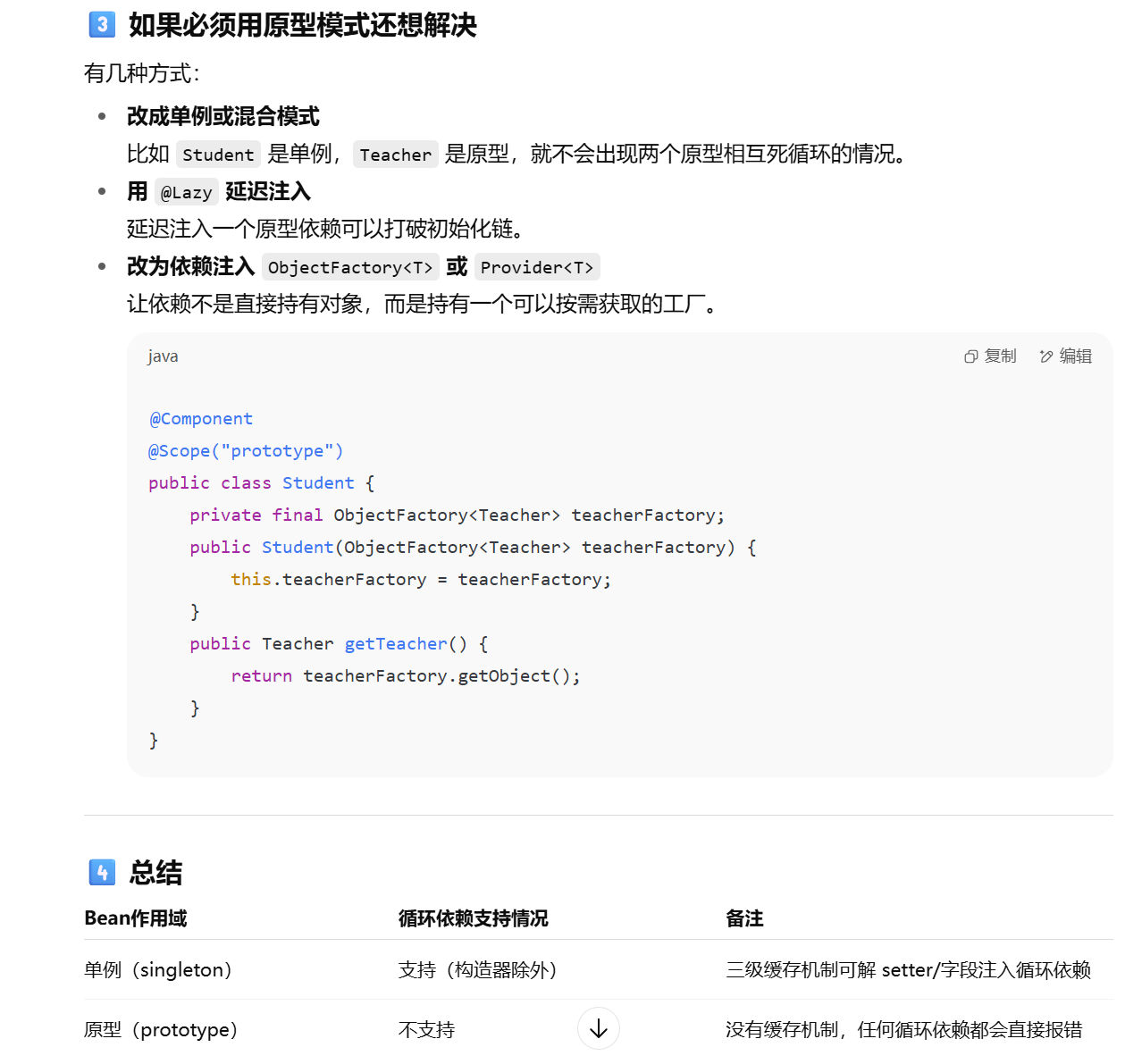1125x1064 pixels.
Task: Click the Bean作用域 table column header
Action: 136,918
